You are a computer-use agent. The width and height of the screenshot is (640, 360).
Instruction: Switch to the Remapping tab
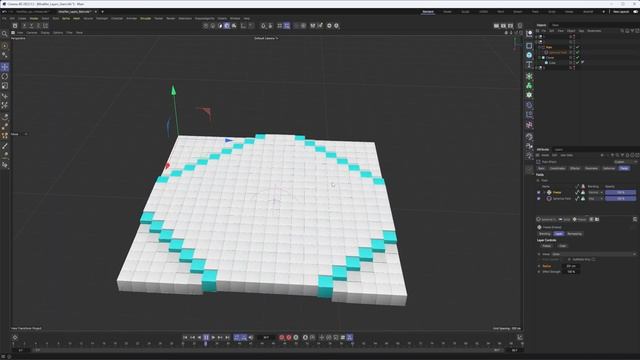574,234
